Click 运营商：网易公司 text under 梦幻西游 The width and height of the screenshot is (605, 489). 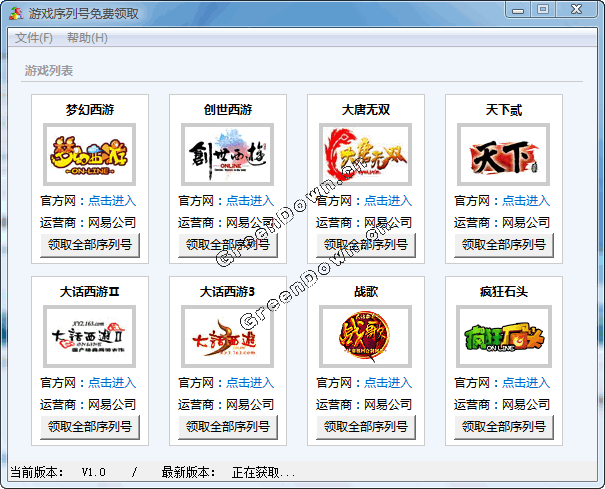click(88, 223)
